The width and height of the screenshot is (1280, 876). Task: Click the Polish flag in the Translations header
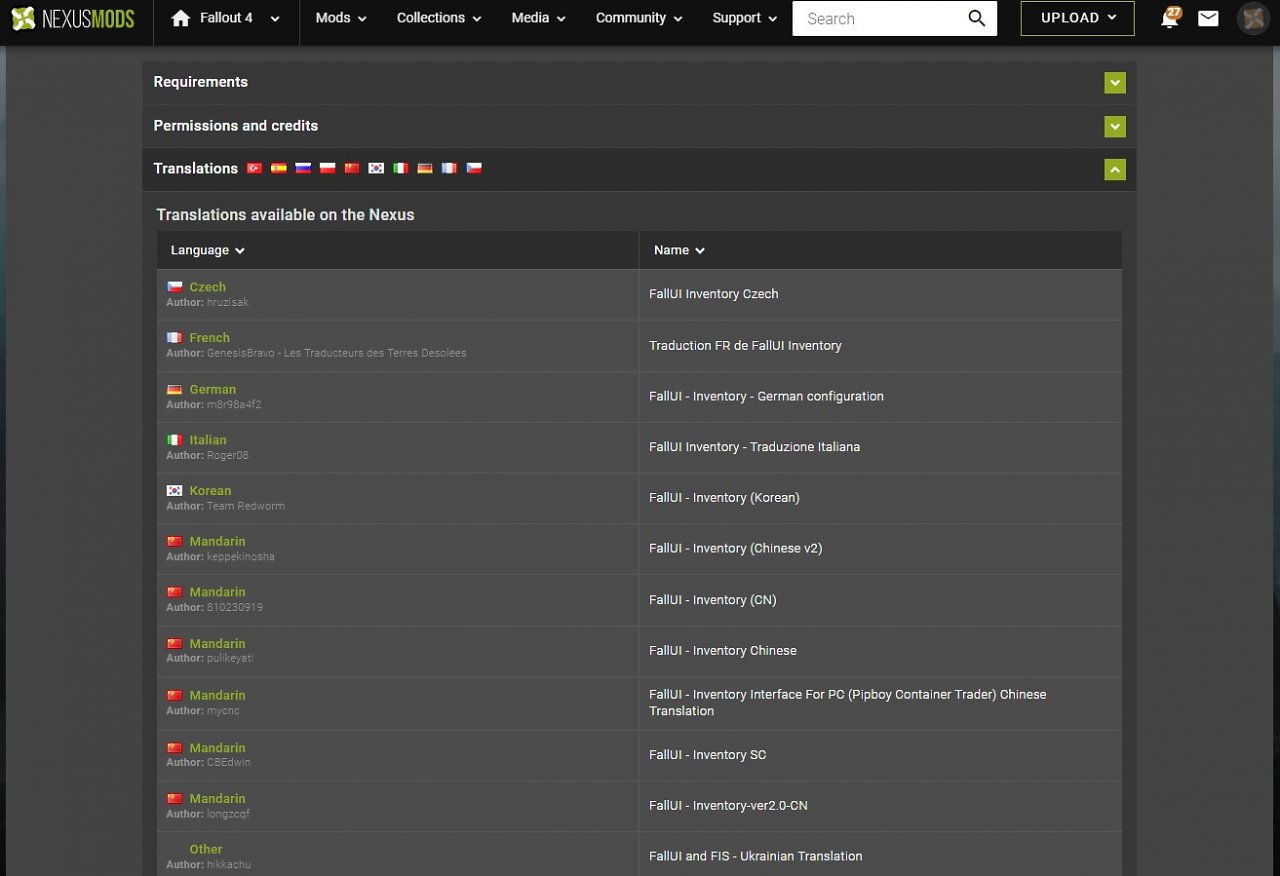click(x=327, y=168)
